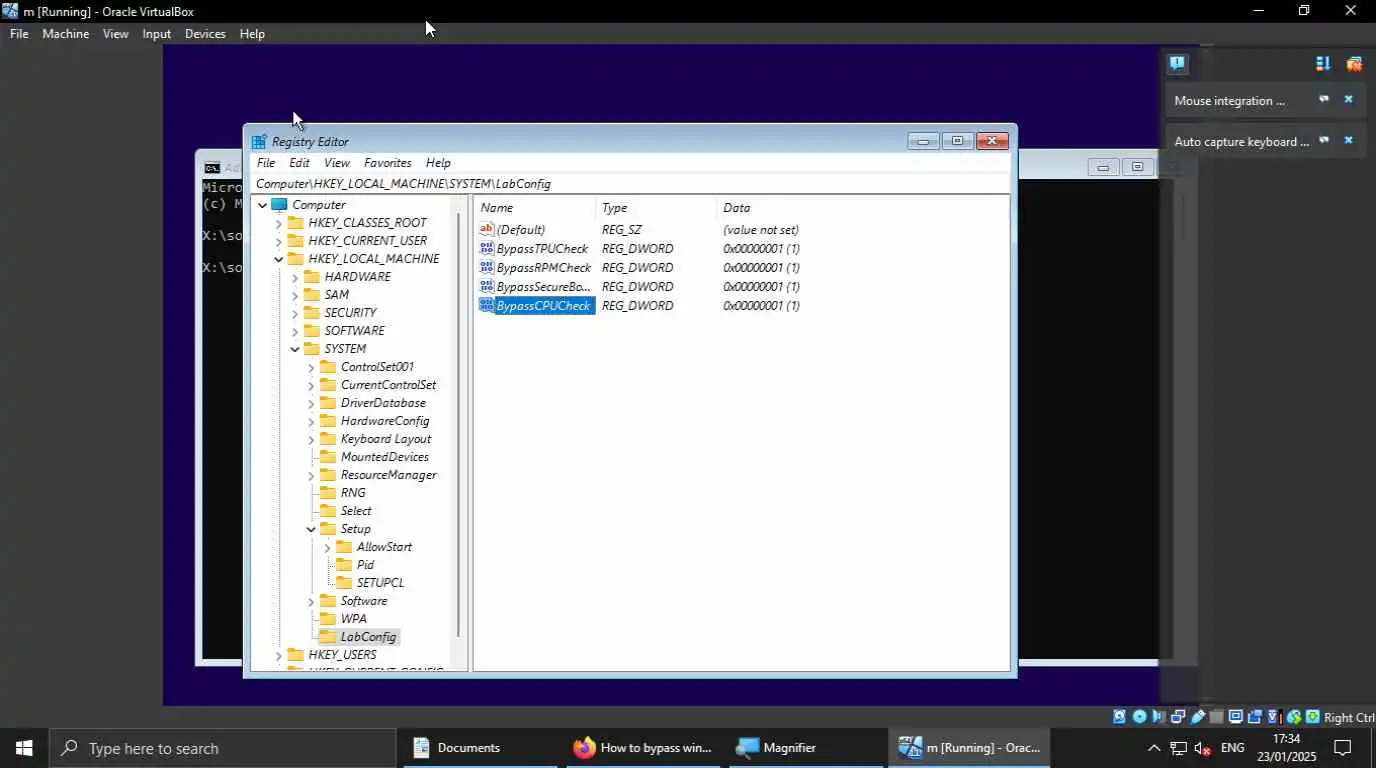Click the sort notifications icon in VirtualBox panel
The height and width of the screenshot is (768, 1376).
point(1323,63)
